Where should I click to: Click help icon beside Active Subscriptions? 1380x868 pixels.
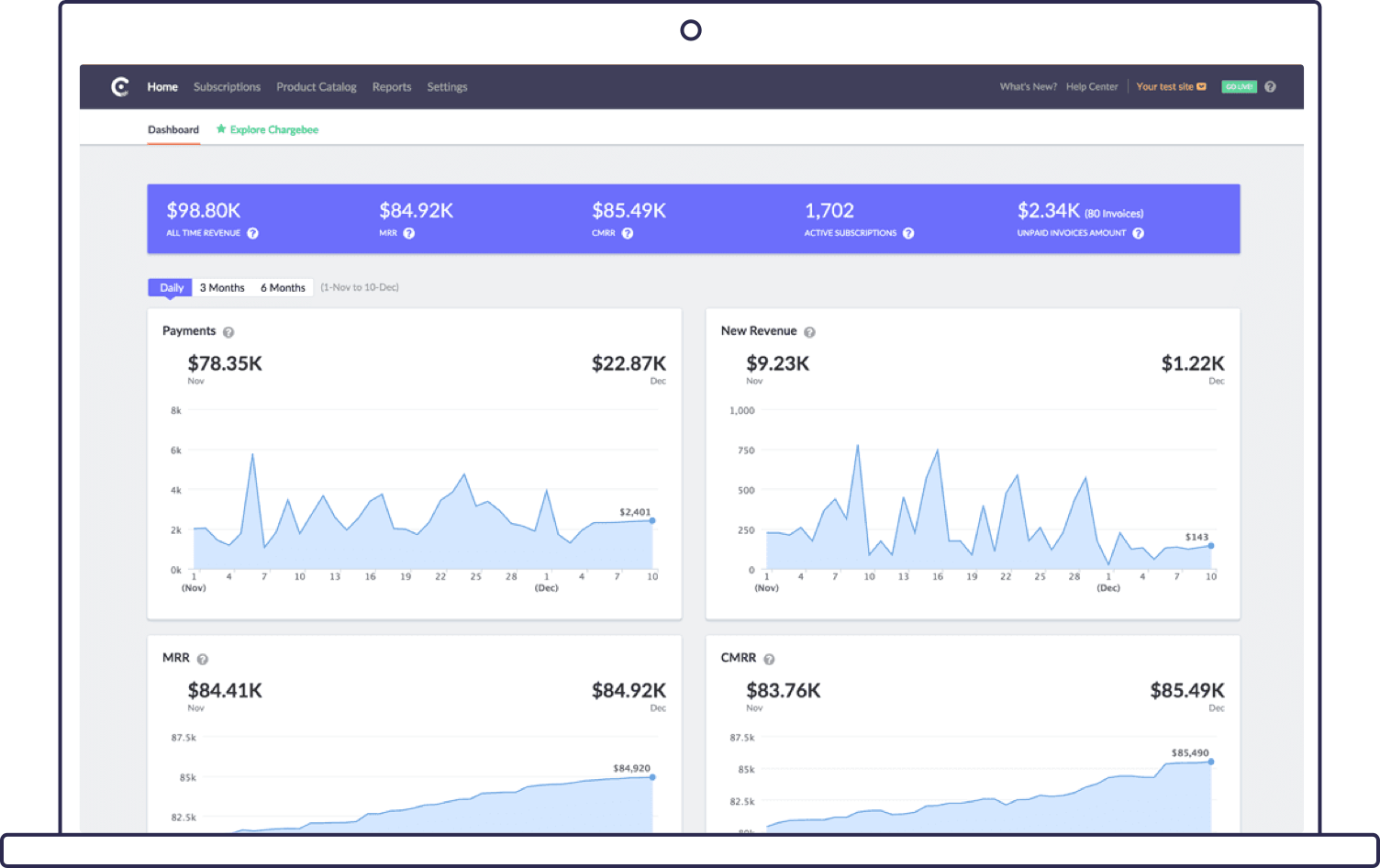908,234
